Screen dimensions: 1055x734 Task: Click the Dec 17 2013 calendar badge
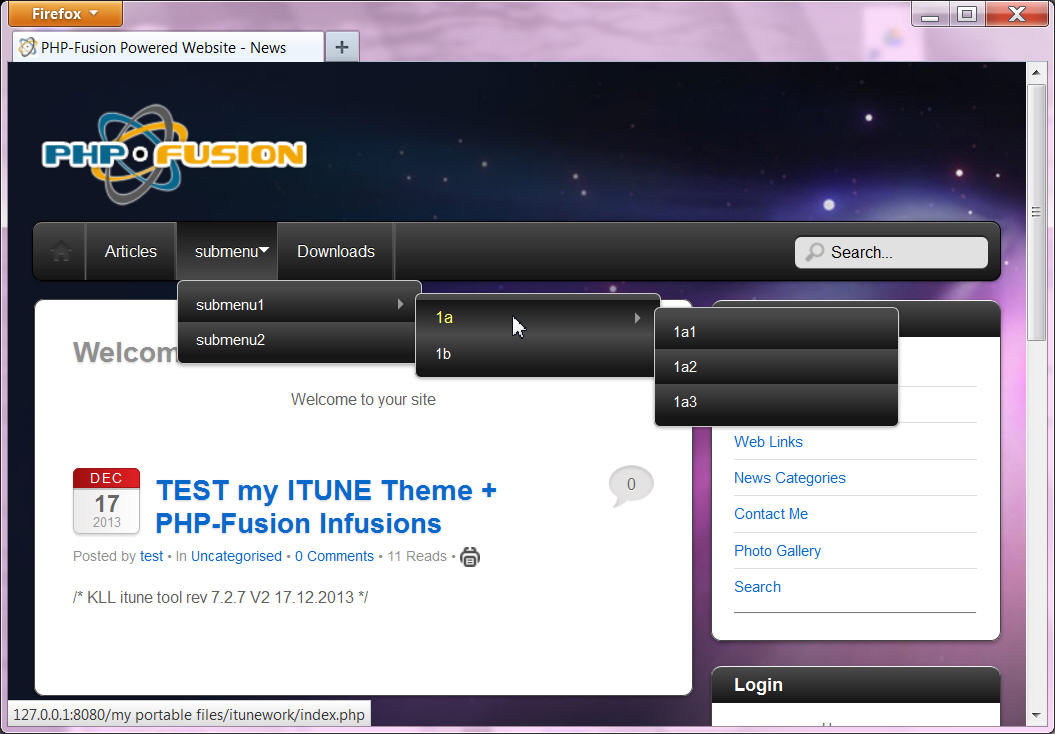(x=106, y=500)
